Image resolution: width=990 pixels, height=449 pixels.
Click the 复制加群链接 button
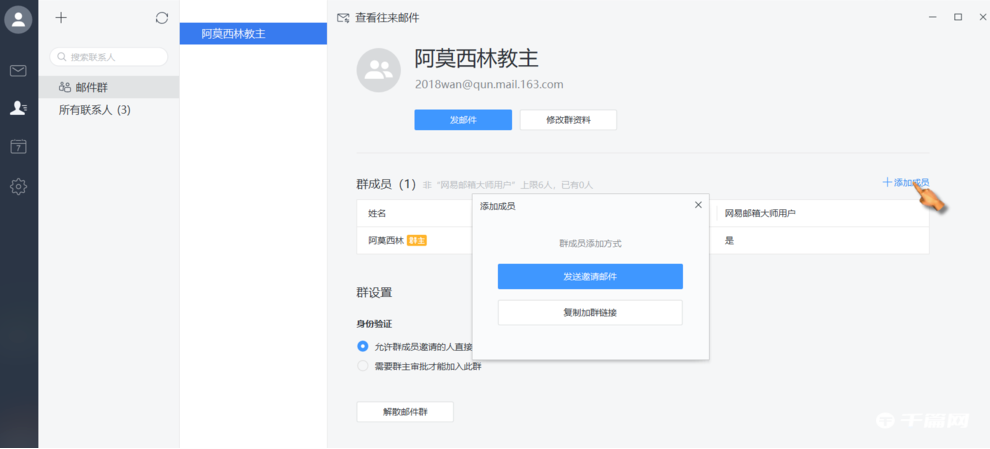[x=590, y=313]
